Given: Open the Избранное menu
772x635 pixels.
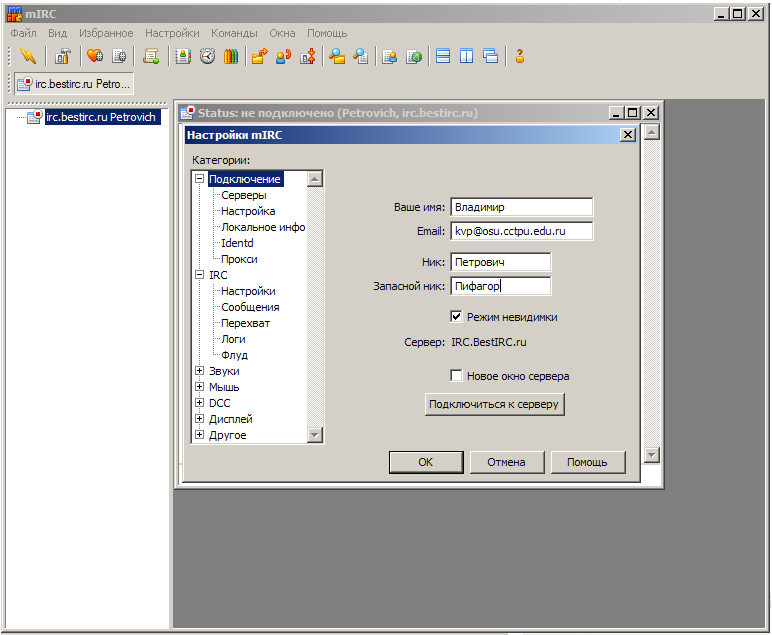Looking at the screenshot, I should (106, 33).
